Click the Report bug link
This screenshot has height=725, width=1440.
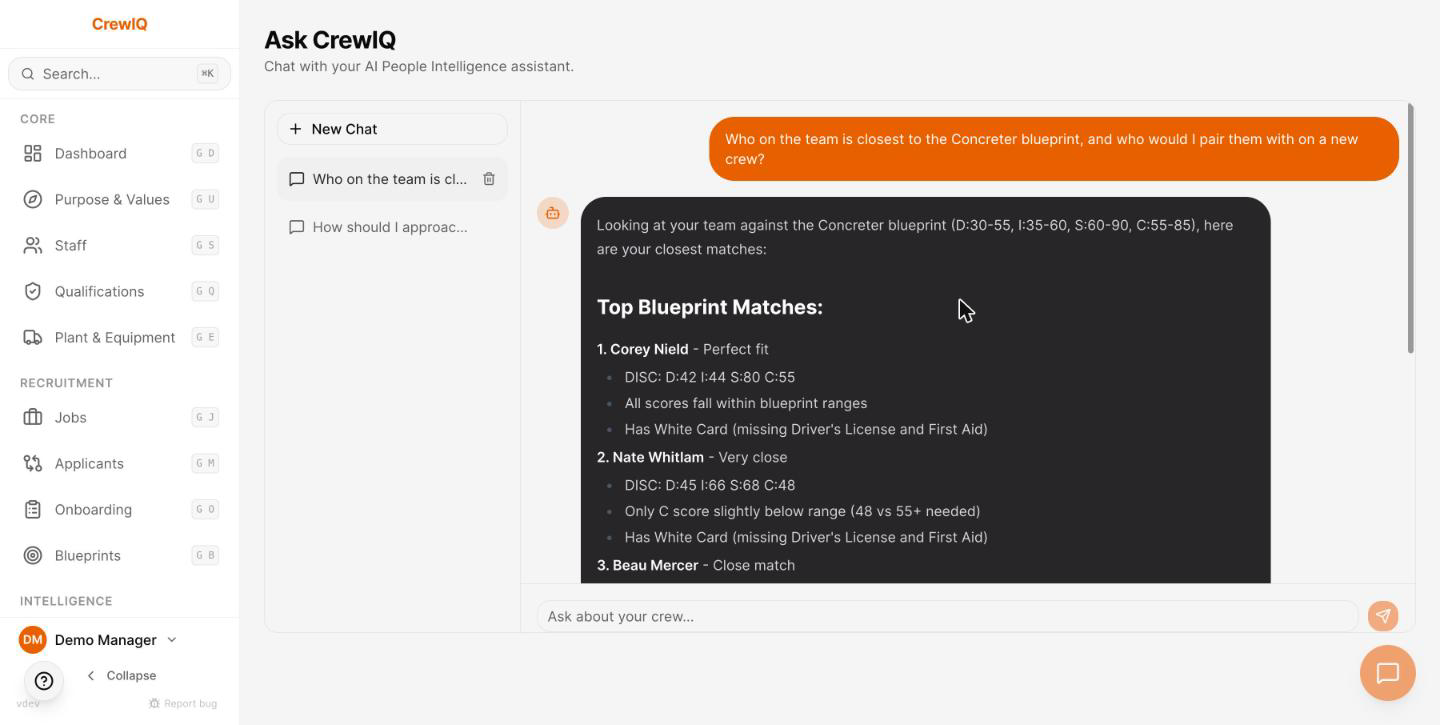pos(182,703)
